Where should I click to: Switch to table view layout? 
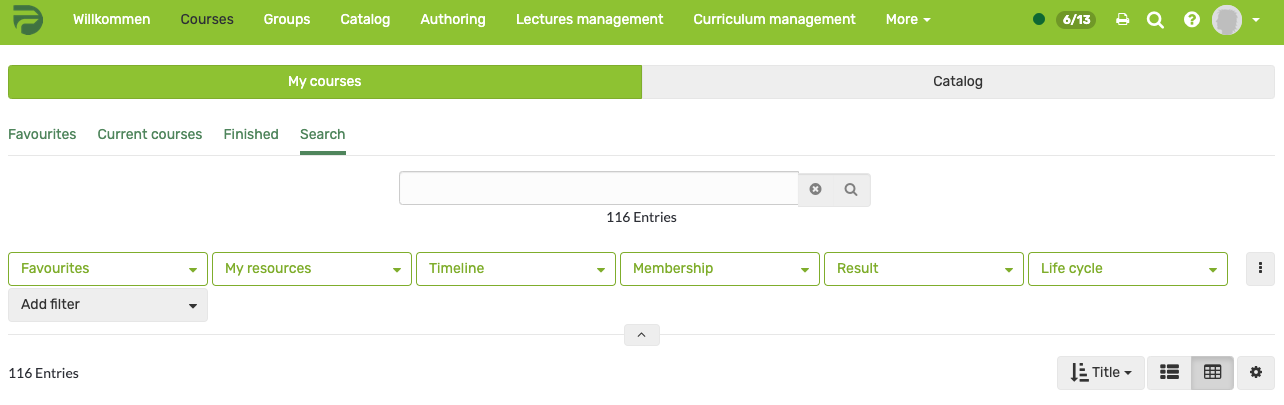(1212, 373)
